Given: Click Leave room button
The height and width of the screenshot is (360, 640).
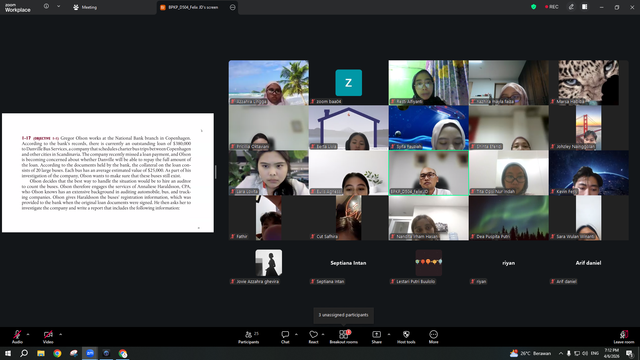Looking at the screenshot, I should pos(624,337).
